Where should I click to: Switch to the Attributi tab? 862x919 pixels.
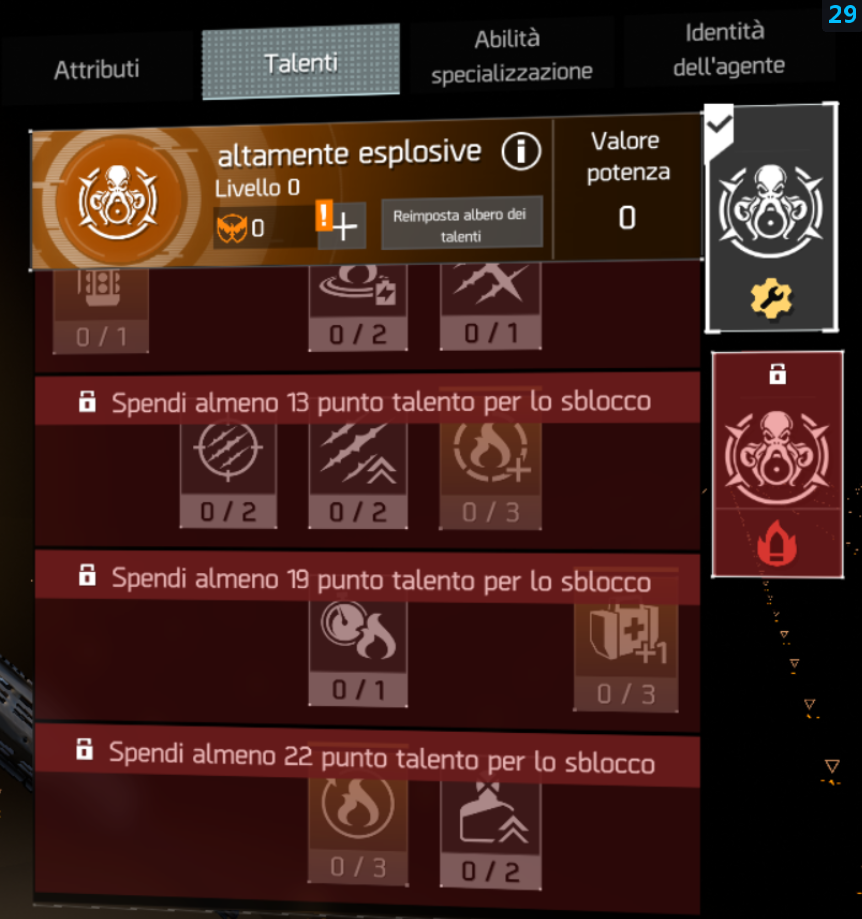click(x=97, y=69)
